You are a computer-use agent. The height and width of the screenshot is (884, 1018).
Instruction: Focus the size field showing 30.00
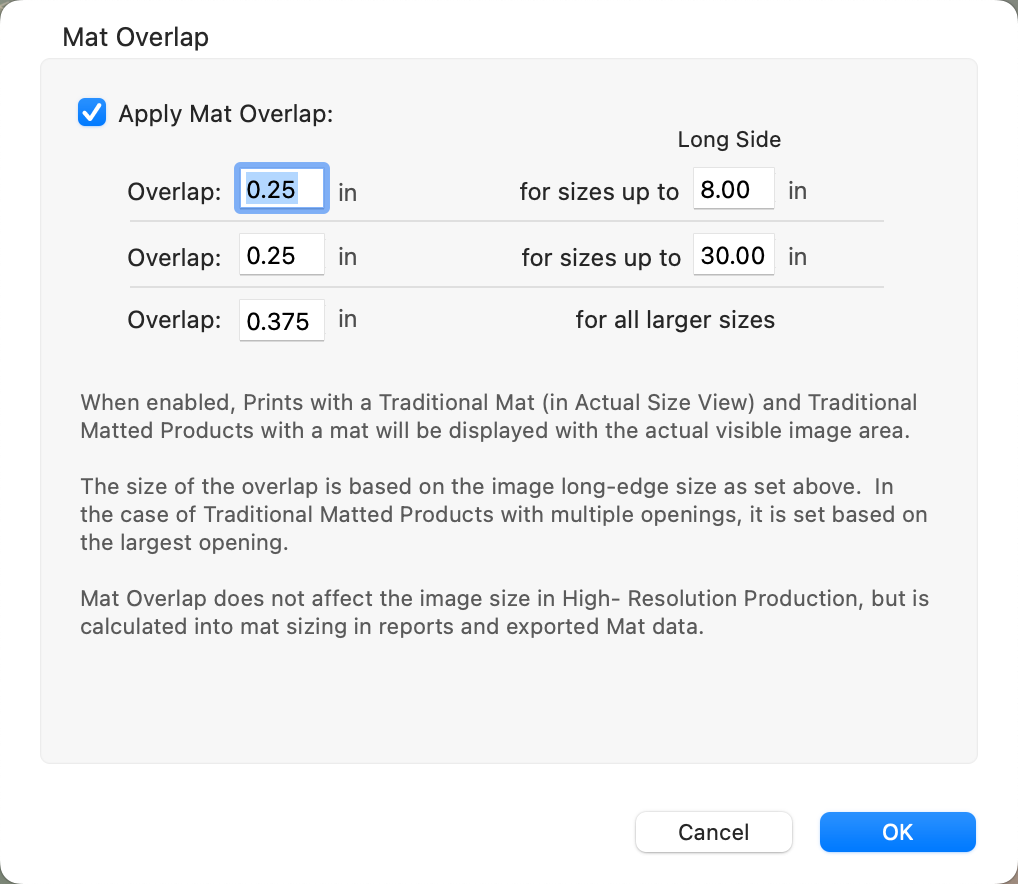pyautogui.click(x=733, y=256)
